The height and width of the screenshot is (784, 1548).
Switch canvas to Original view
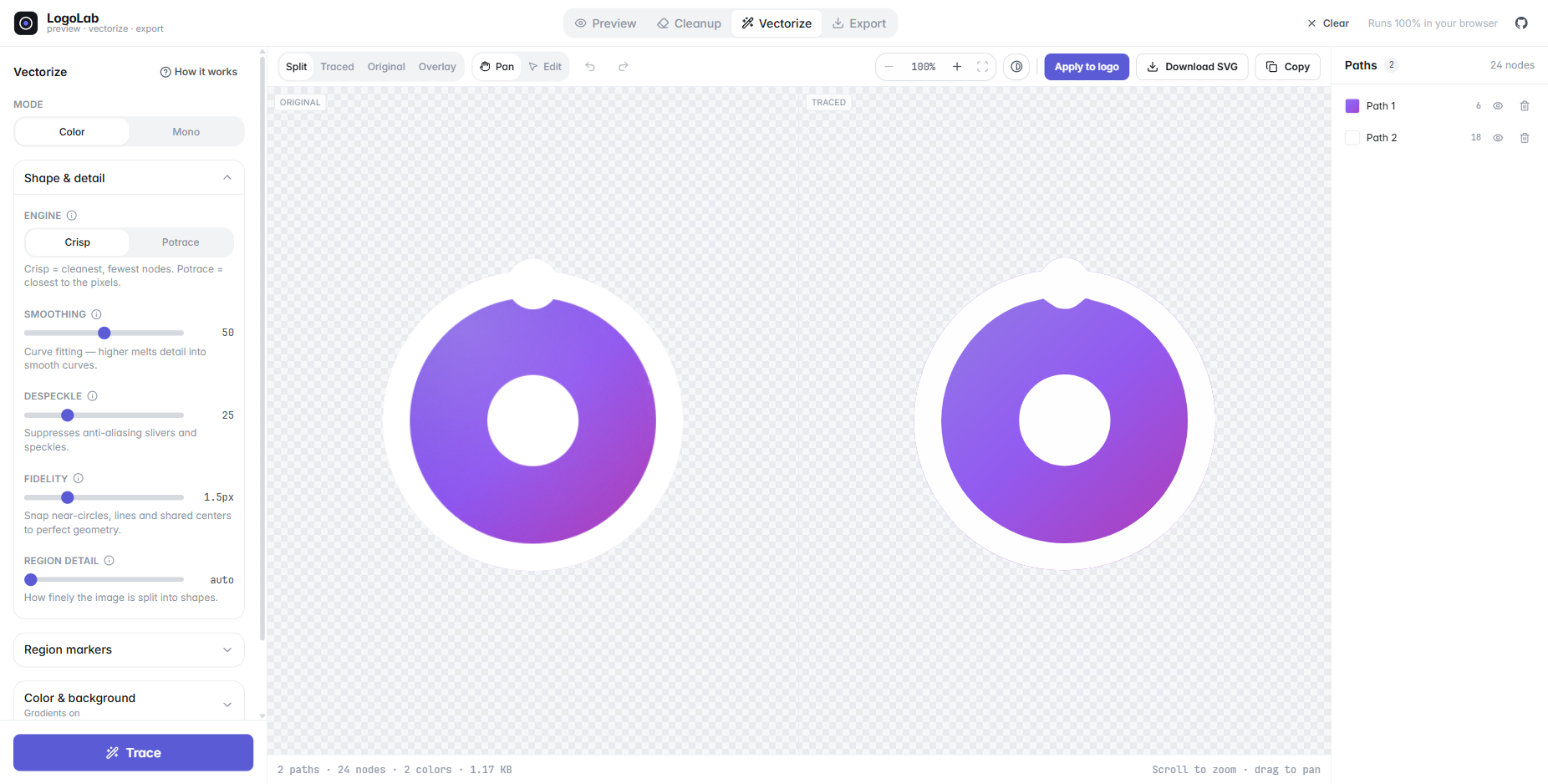[x=386, y=67]
